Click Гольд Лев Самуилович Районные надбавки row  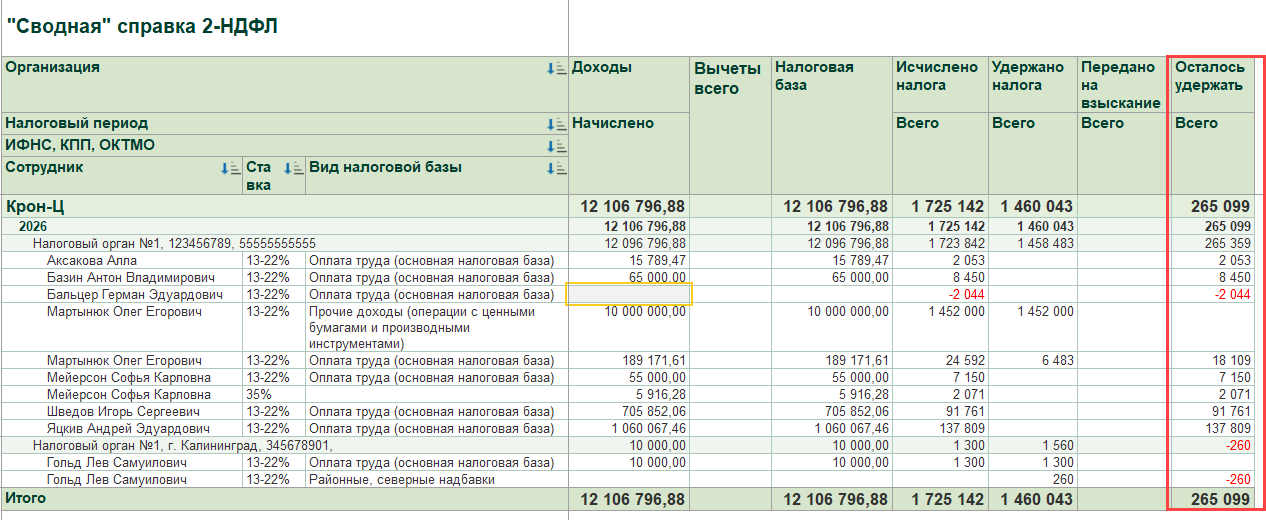pos(116,479)
